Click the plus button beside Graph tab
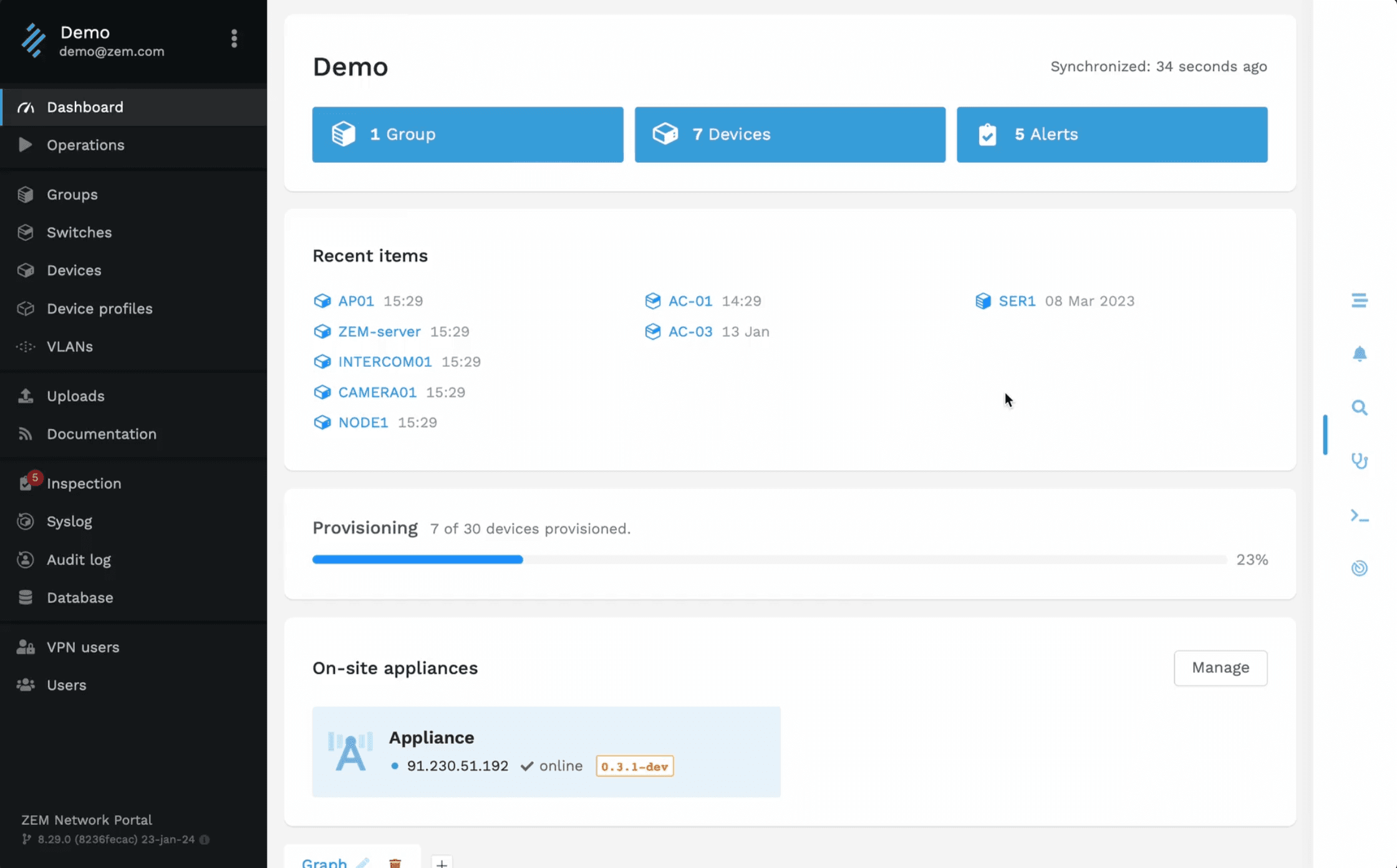This screenshot has height=868, width=1397. tap(442, 863)
